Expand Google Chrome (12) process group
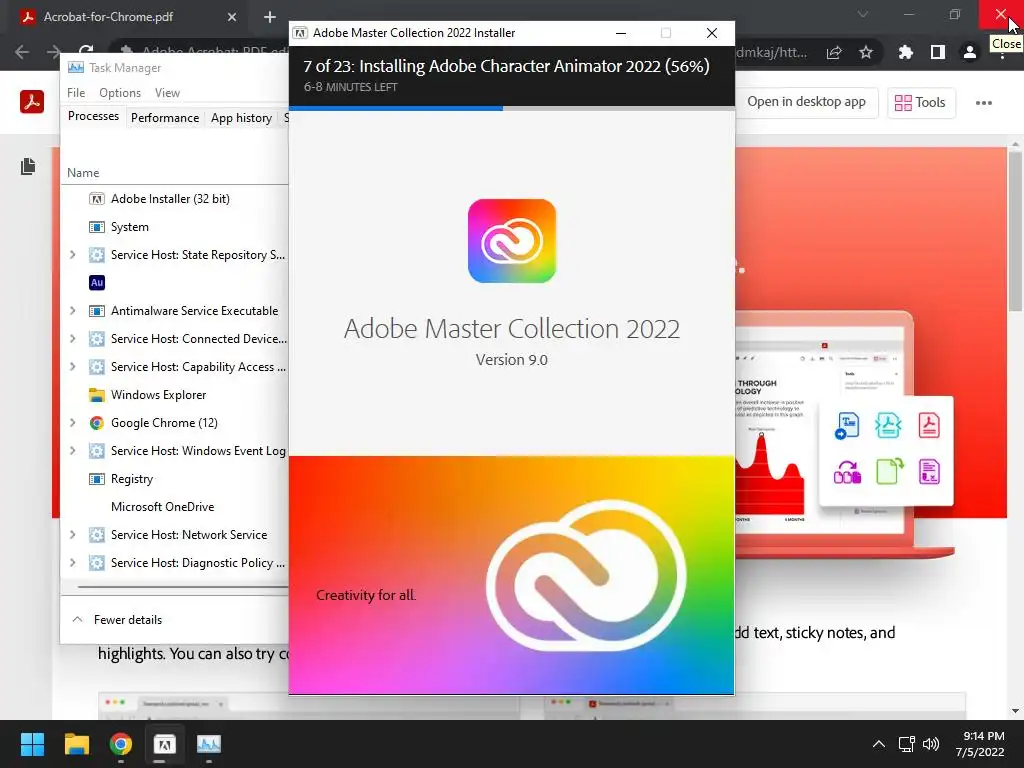1024x768 pixels. (x=72, y=423)
